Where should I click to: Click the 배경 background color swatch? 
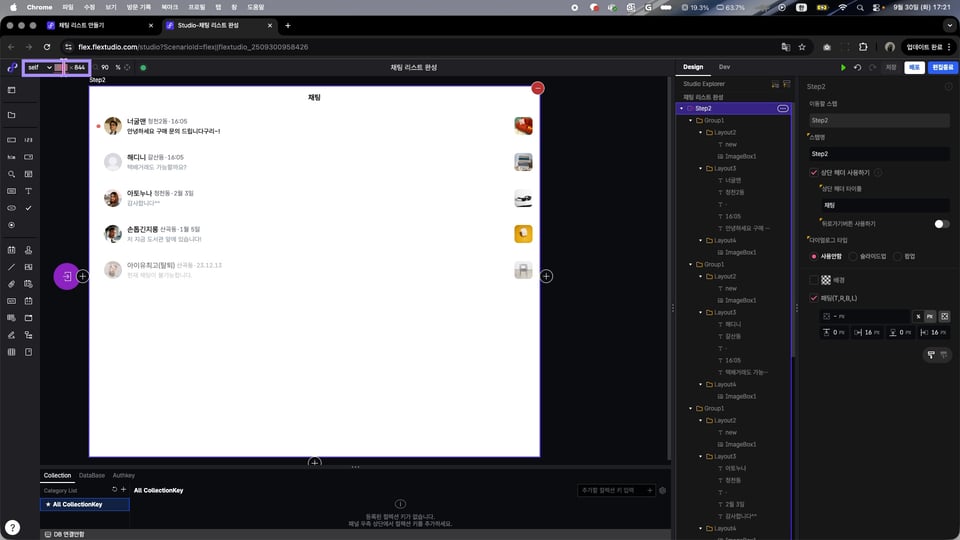pyautogui.click(x=826, y=280)
